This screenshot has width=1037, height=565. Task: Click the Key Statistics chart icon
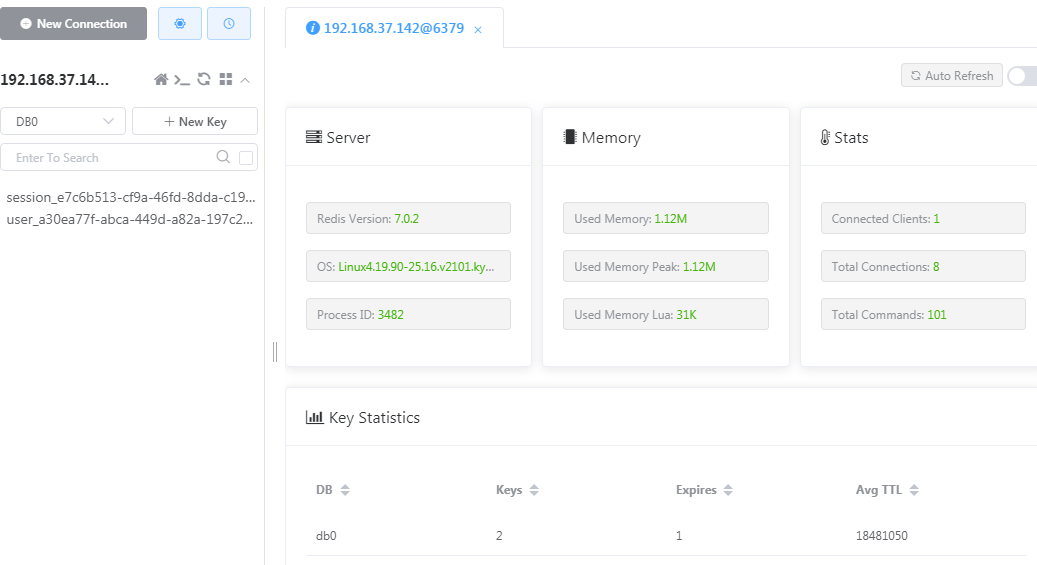click(x=314, y=417)
